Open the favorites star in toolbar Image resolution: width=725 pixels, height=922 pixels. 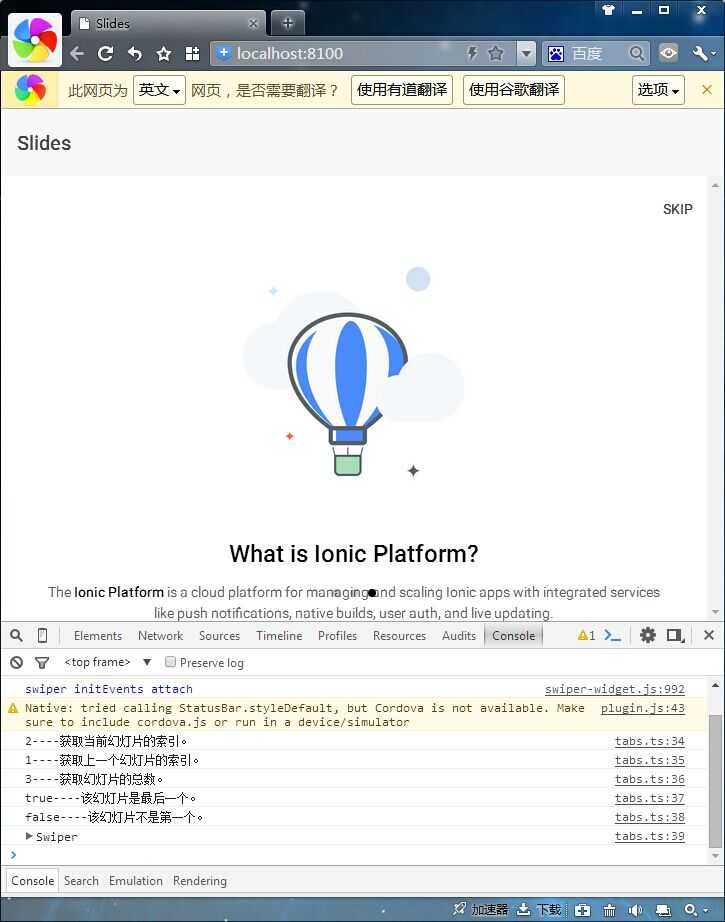point(163,54)
